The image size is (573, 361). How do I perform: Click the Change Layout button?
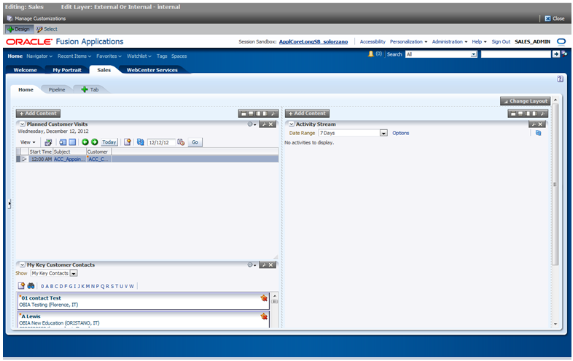525,101
